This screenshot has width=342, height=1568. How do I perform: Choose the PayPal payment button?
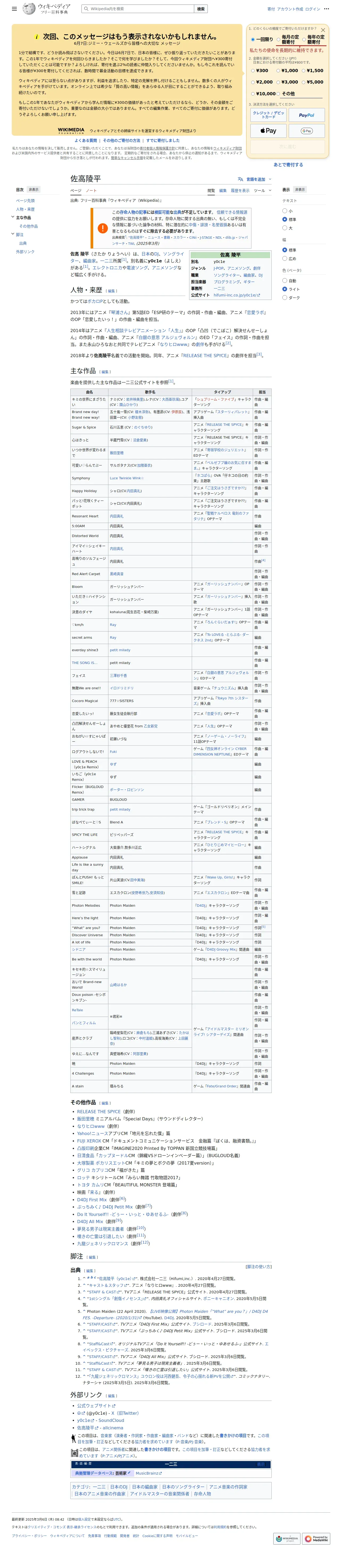click(x=307, y=114)
